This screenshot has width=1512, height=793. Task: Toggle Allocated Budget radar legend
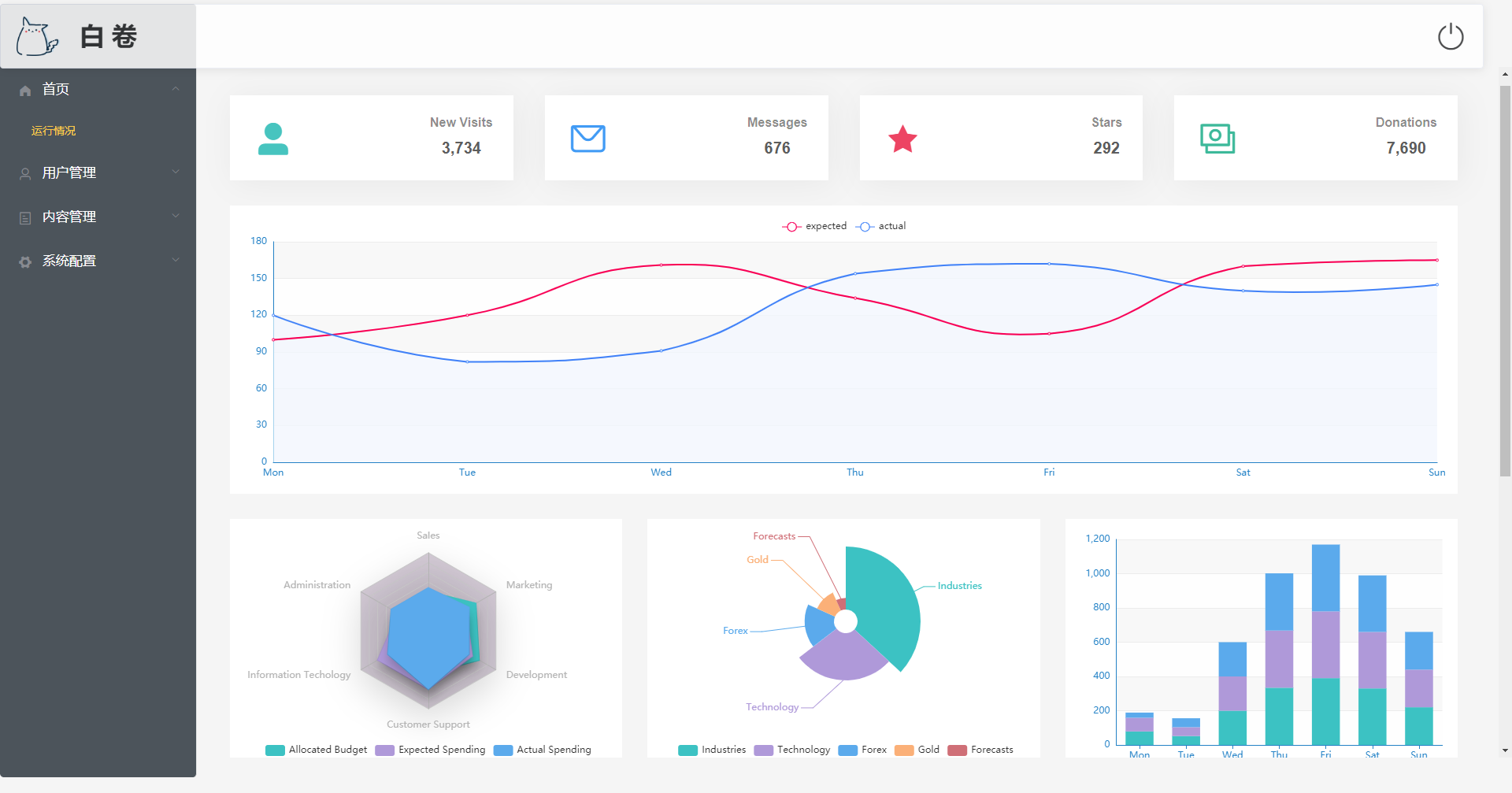(x=317, y=750)
